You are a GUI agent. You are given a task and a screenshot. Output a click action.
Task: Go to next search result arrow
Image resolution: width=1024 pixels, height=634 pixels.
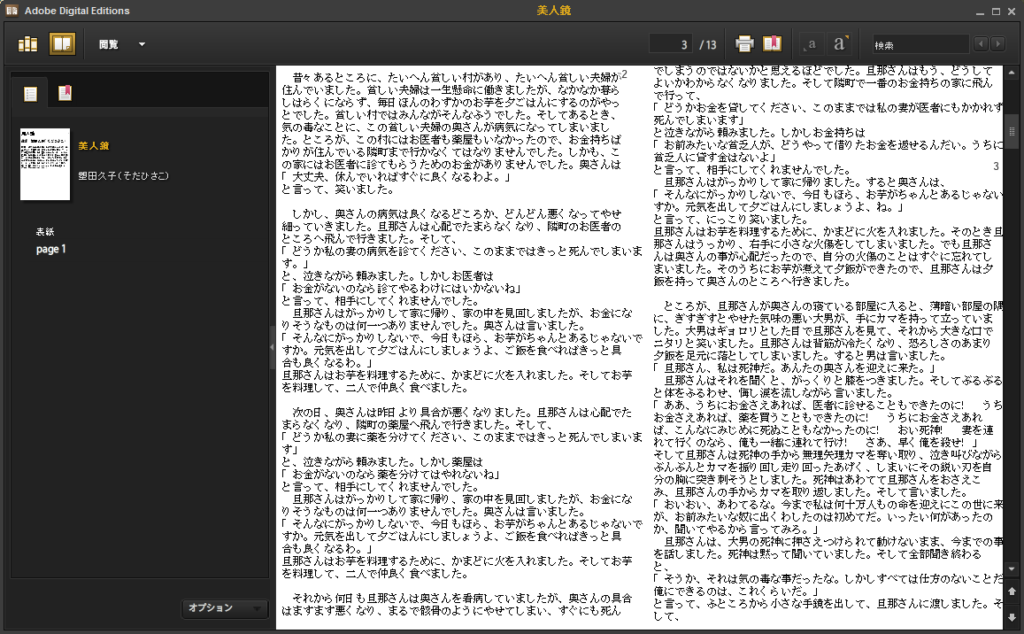(x=997, y=44)
